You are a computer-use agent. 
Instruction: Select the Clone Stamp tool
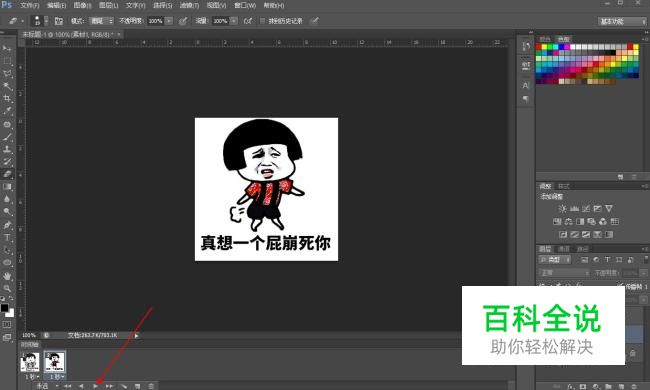pos(7,149)
